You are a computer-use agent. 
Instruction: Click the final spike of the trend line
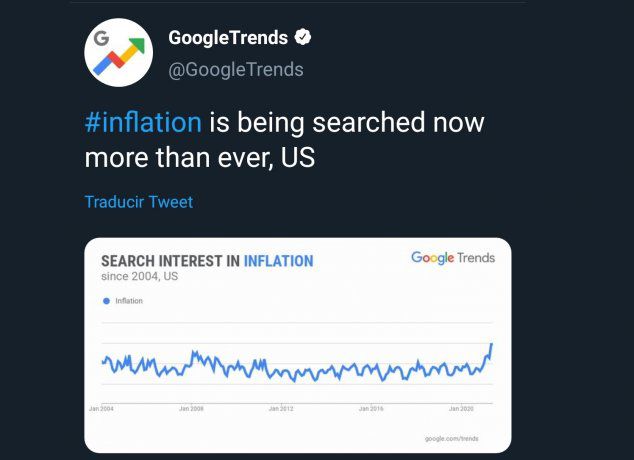[x=491, y=347]
